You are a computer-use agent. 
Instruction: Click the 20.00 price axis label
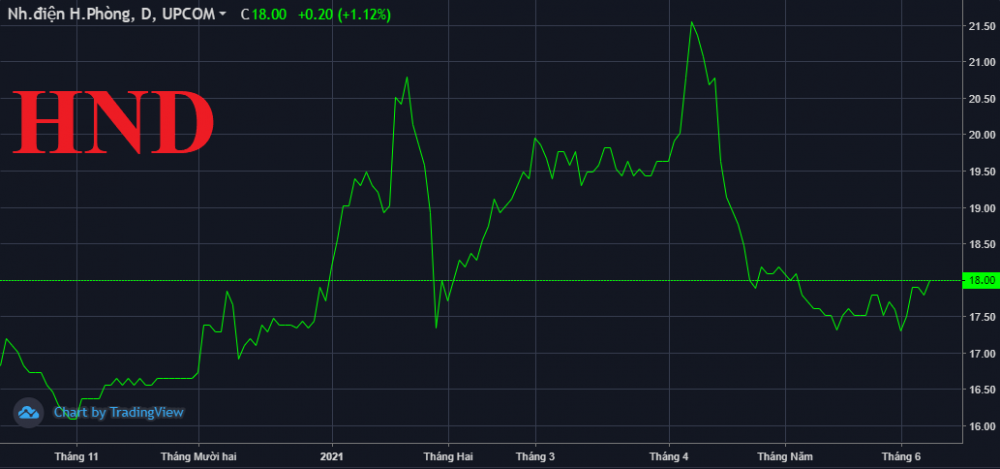click(982, 135)
